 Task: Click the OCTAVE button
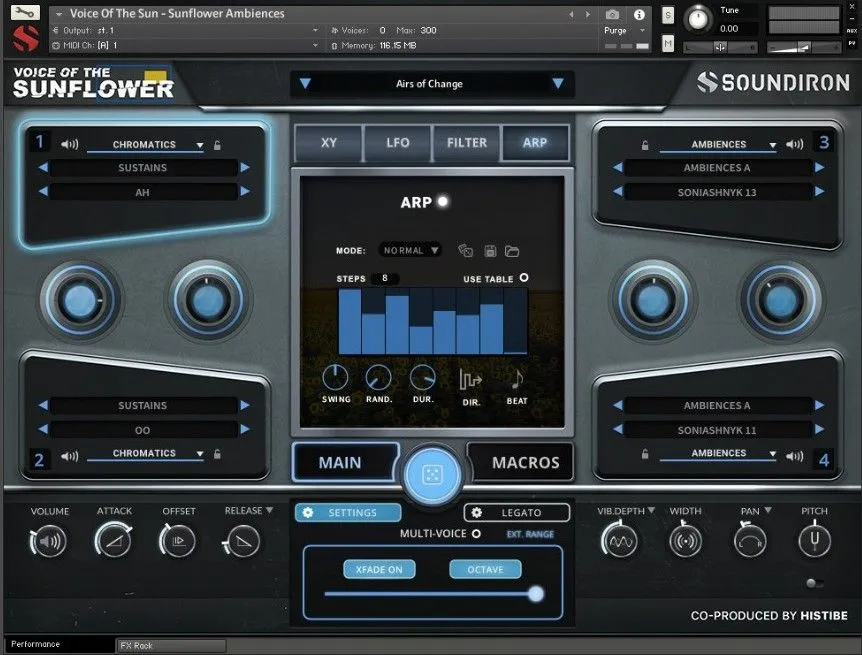(x=485, y=569)
